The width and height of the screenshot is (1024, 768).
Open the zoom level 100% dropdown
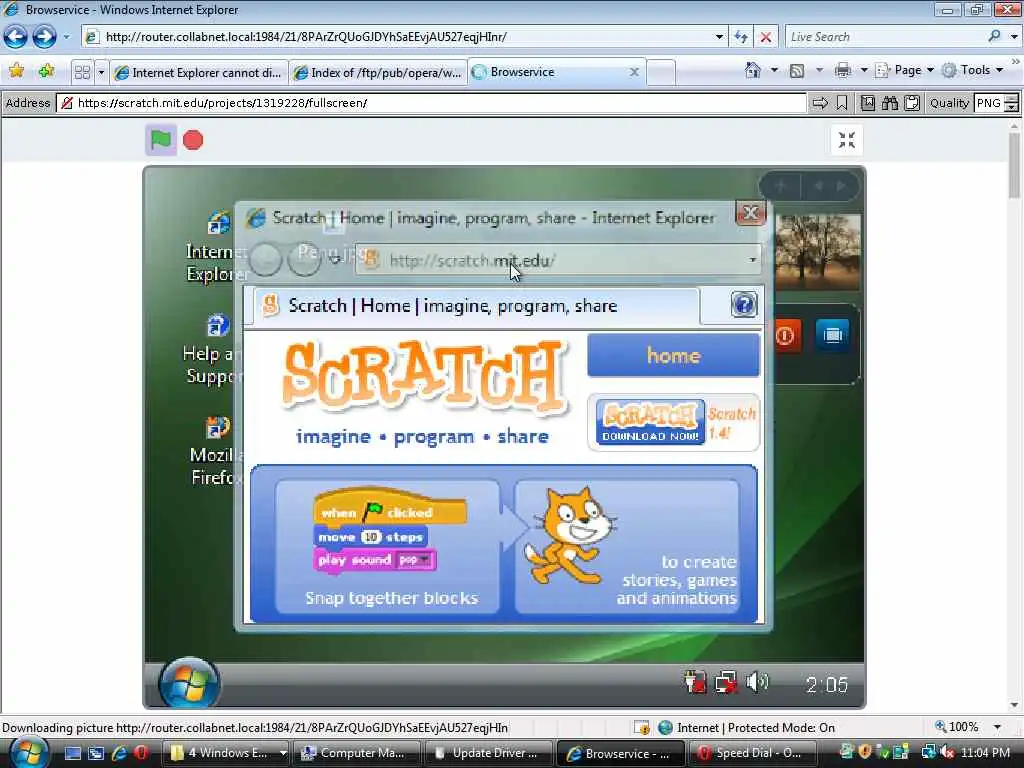(997, 727)
